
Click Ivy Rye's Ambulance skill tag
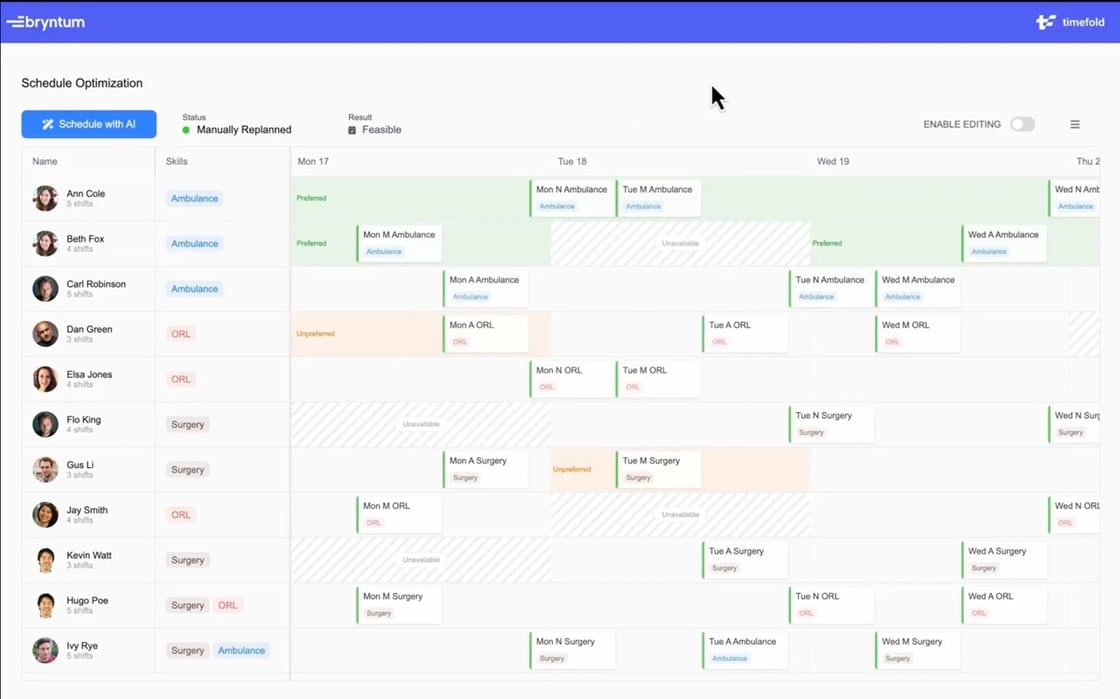(241, 650)
